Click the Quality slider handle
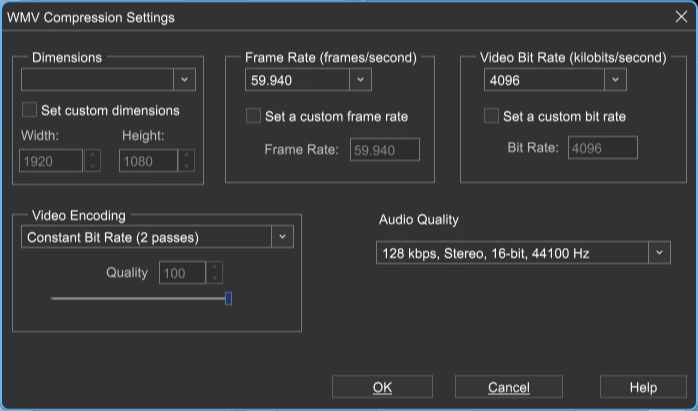Screen dimensions: 698x411 [228, 298]
